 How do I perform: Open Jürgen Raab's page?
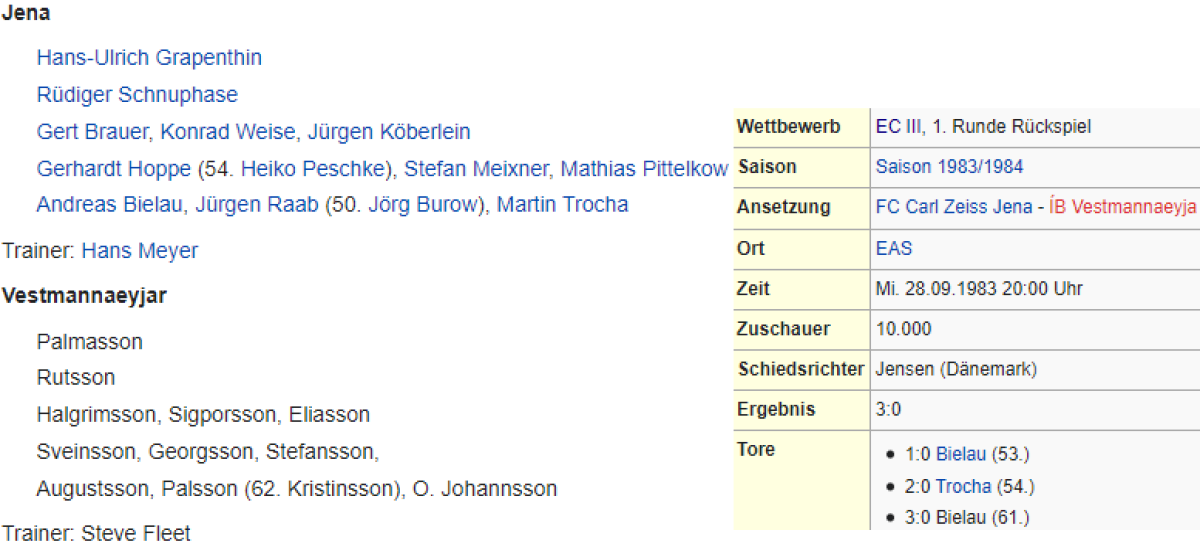pyautogui.click(x=257, y=205)
